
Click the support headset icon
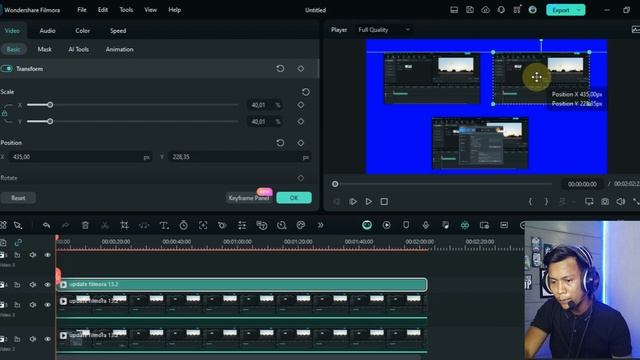point(501,10)
